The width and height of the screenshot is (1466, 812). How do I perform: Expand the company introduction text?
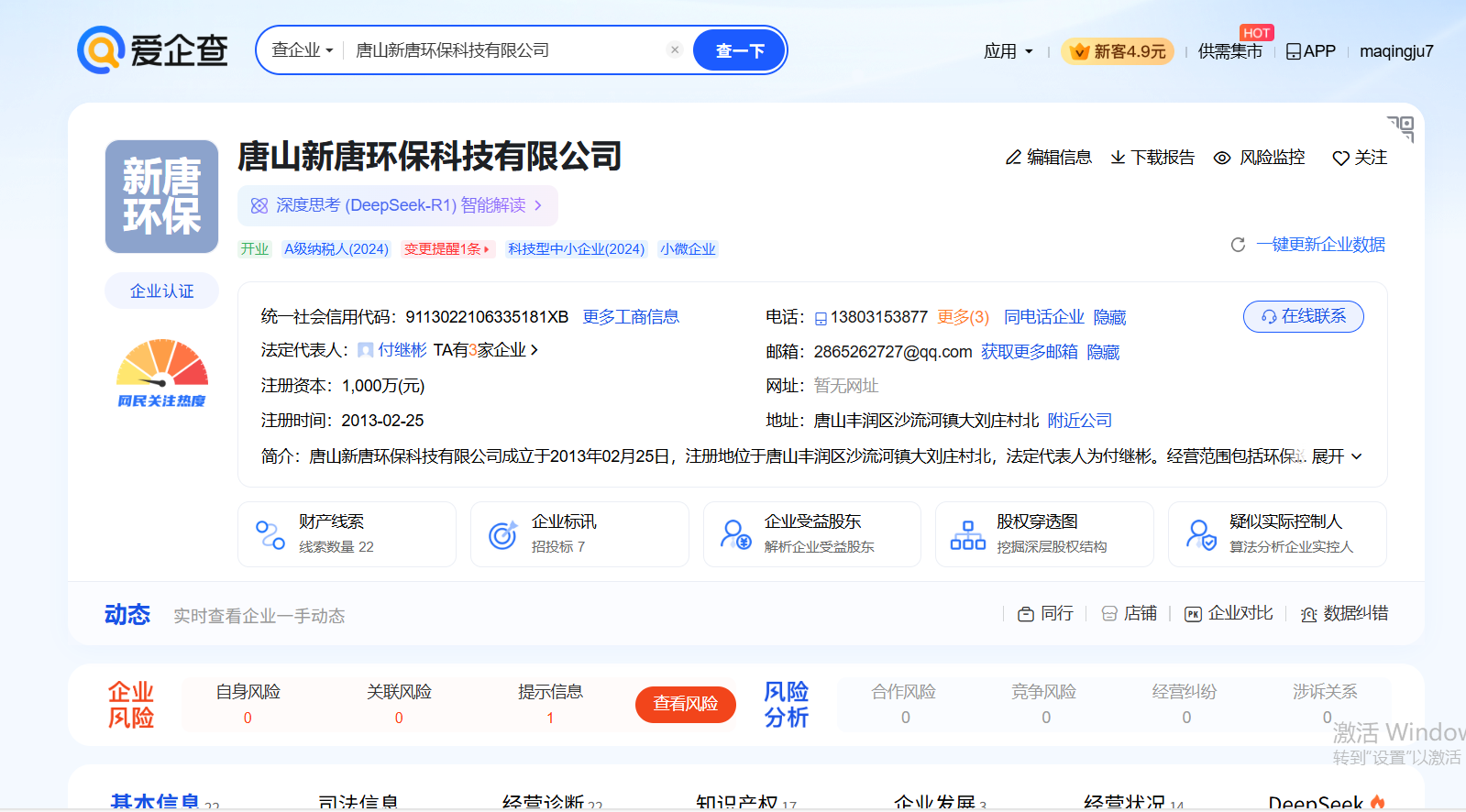point(1337,456)
